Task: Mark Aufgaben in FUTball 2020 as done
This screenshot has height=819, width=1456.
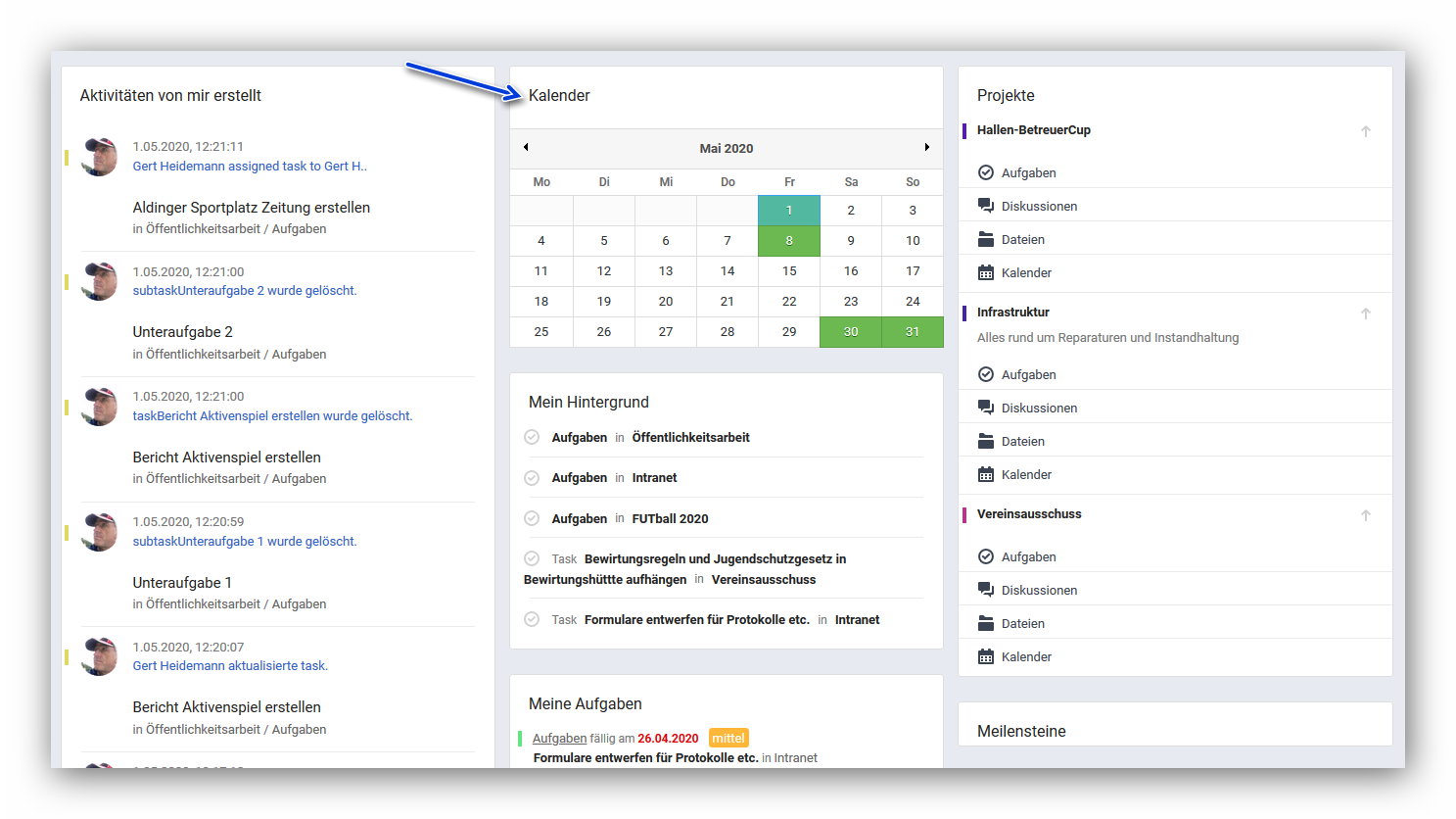Action: pos(532,518)
